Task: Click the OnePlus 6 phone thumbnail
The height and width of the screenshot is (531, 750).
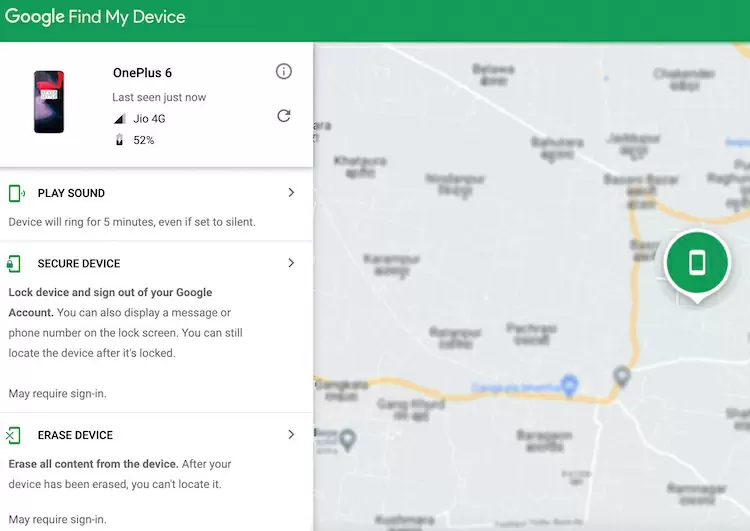Action: (49, 102)
